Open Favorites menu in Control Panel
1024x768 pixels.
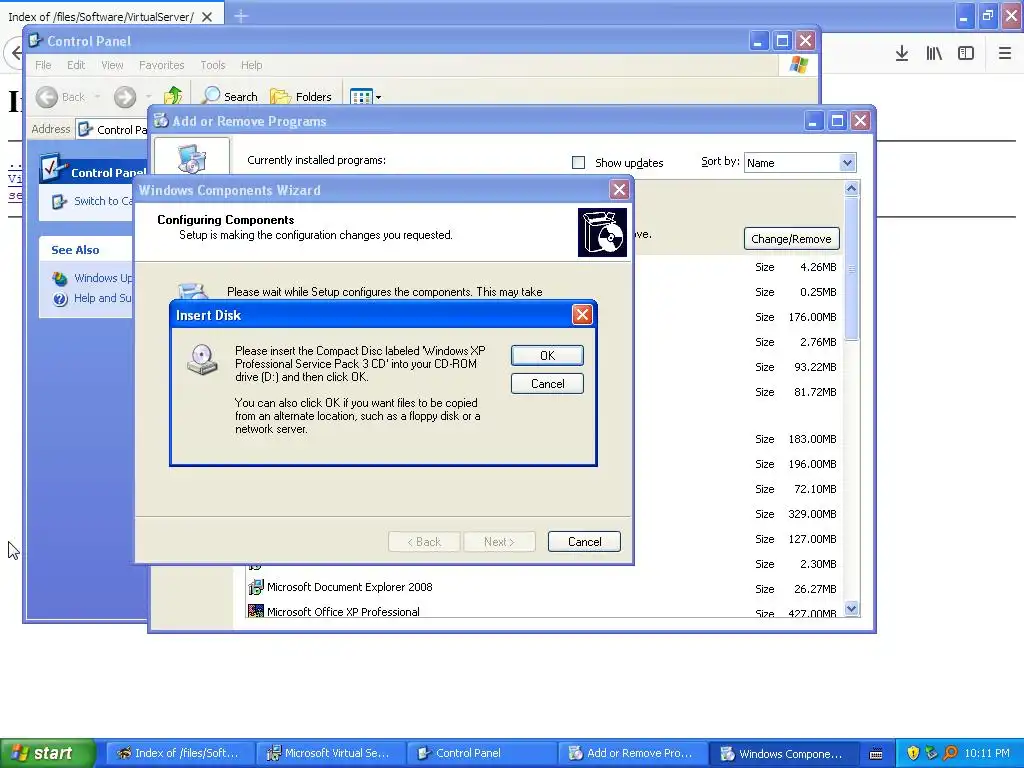pos(161,65)
